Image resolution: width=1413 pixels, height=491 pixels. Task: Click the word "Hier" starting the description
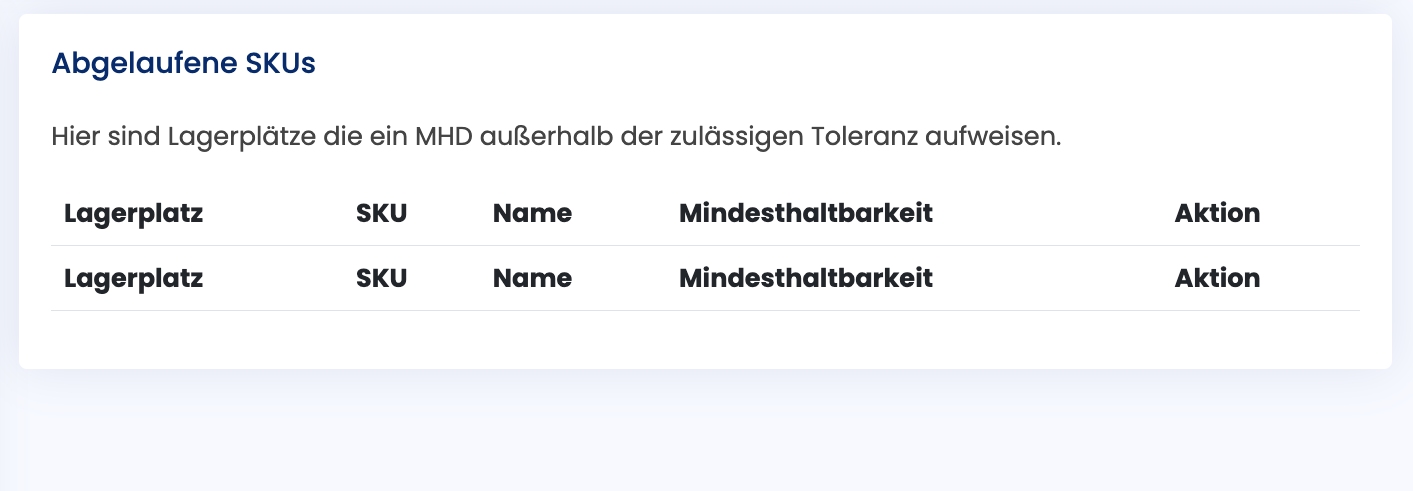coord(72,136)
